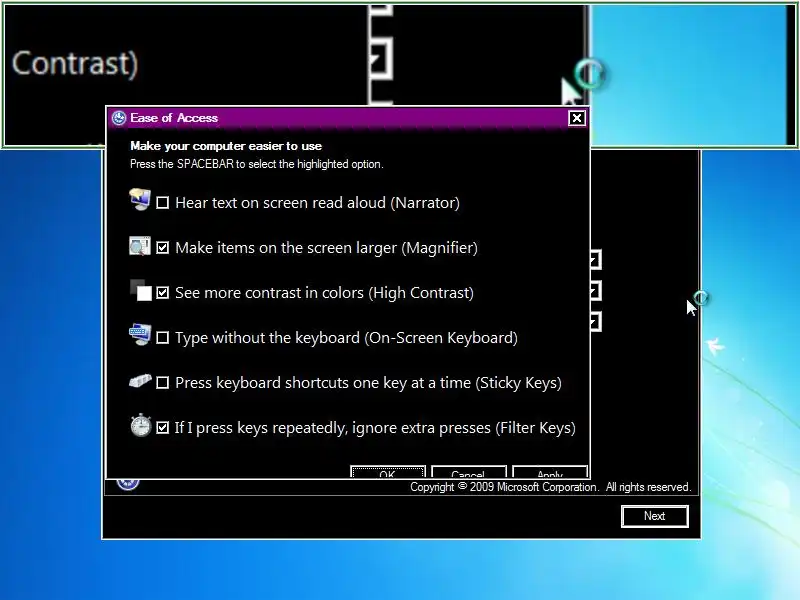
Task: Select 'Type without the keyboard (On-Screen Keyboard)' label
Action: tap(346, 338)
